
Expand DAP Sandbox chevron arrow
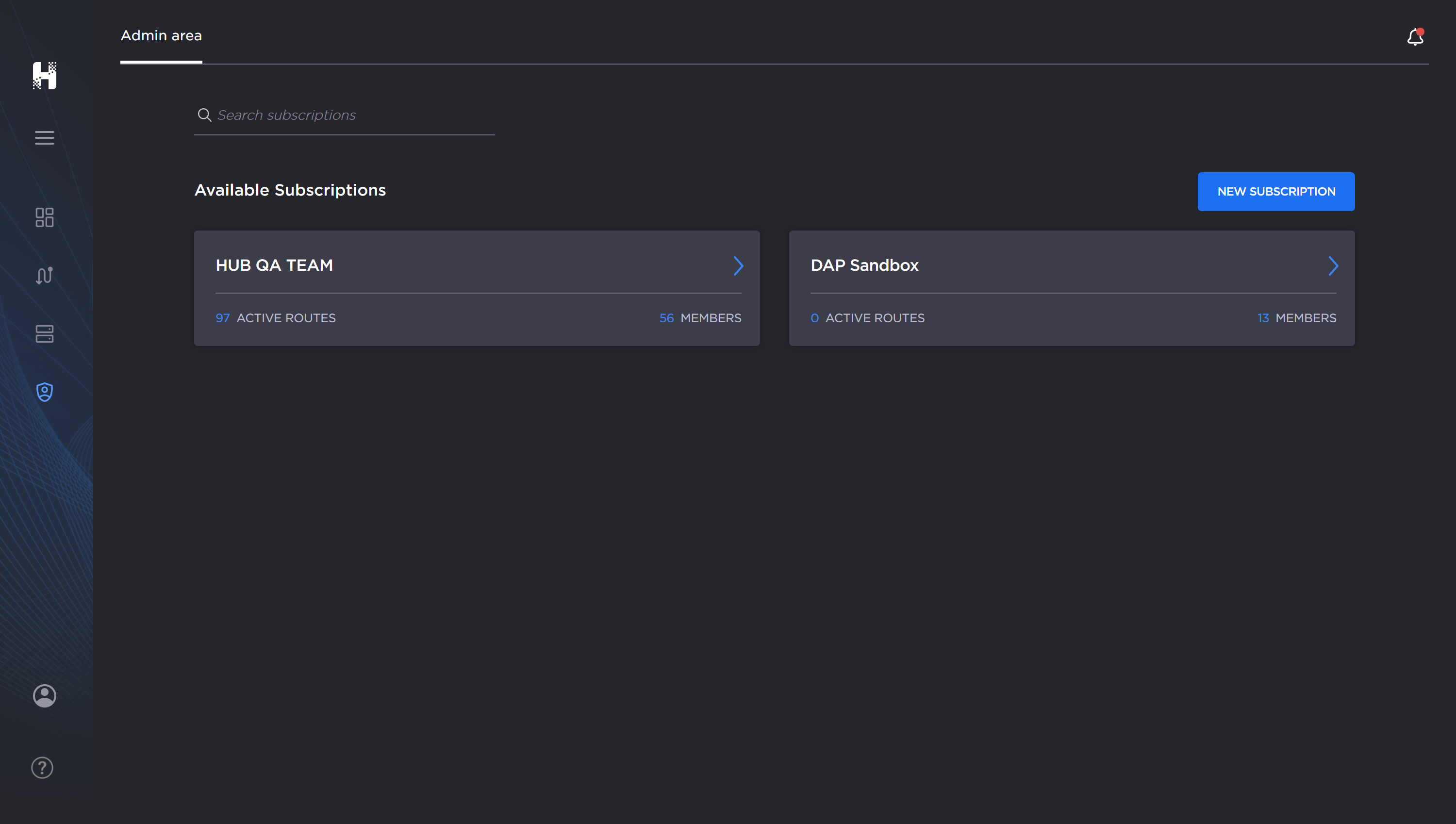1333,265
